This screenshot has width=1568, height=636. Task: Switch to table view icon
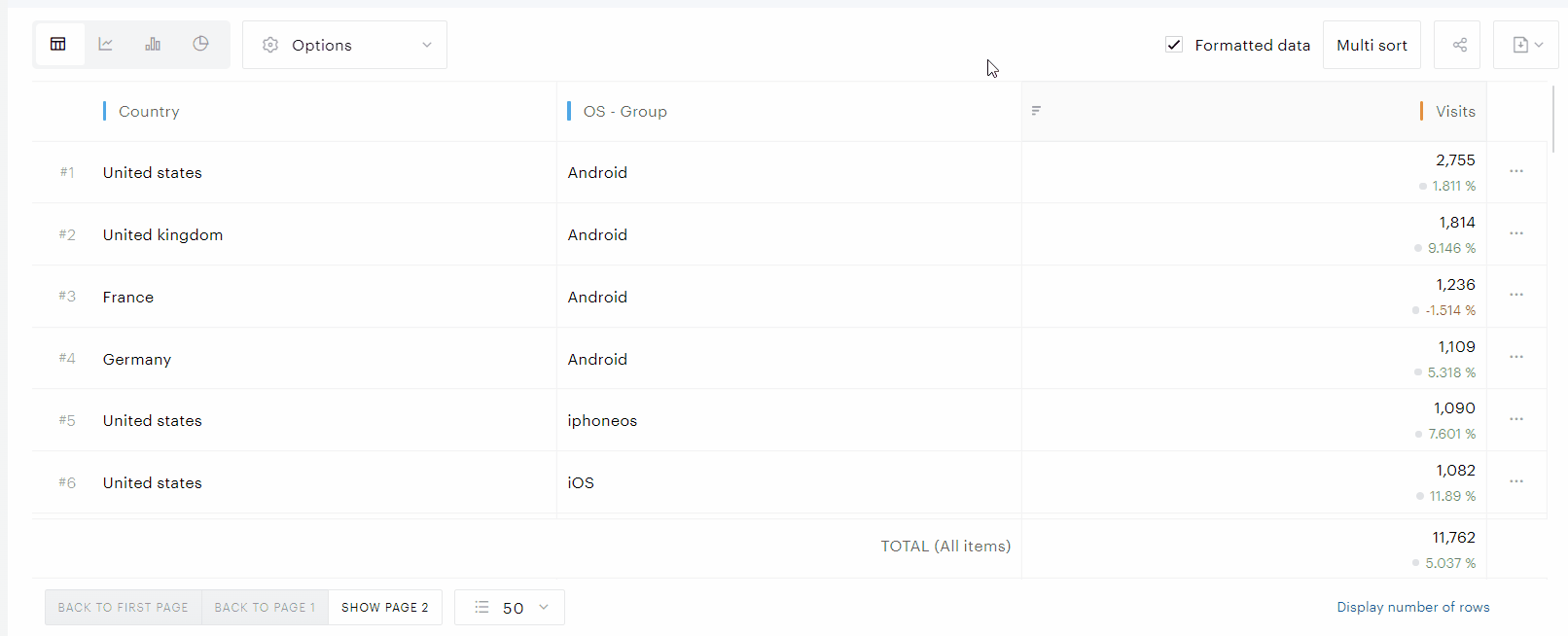[58, 45]
